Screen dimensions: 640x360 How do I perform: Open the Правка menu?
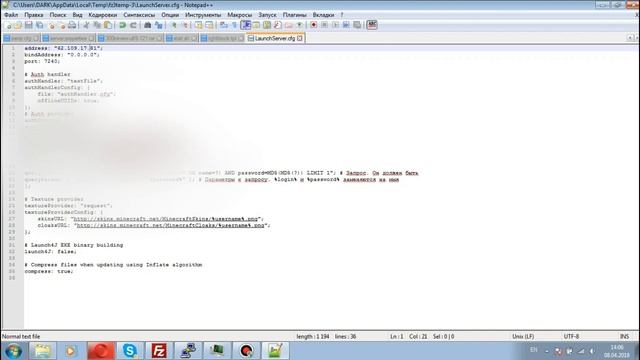click(34, 15)
